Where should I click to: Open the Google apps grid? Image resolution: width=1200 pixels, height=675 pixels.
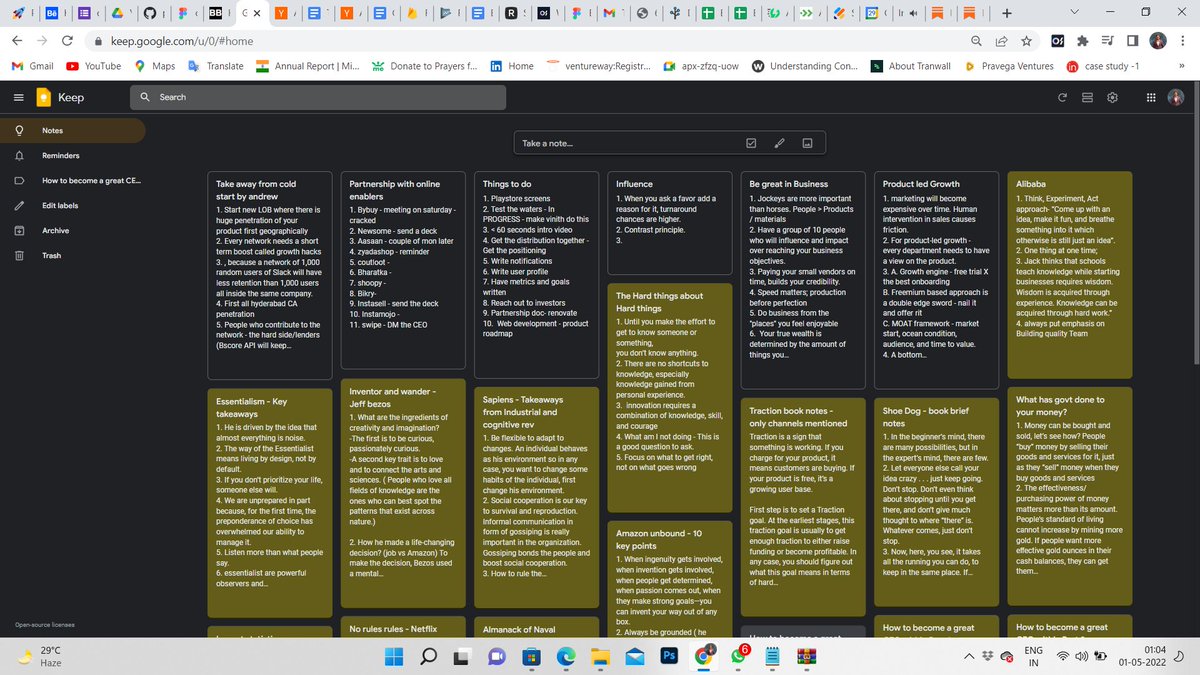pyautogui.click(x=1151, y=97)
